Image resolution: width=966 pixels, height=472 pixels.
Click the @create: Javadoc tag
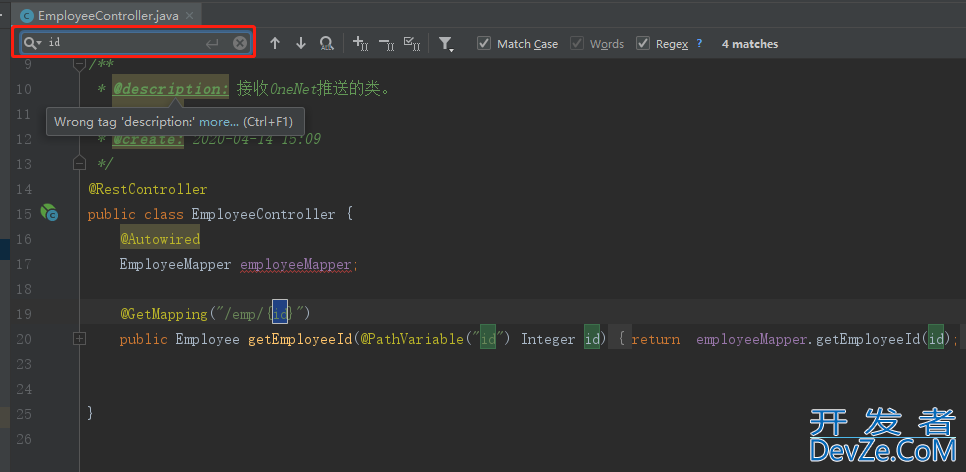point(148,139)
